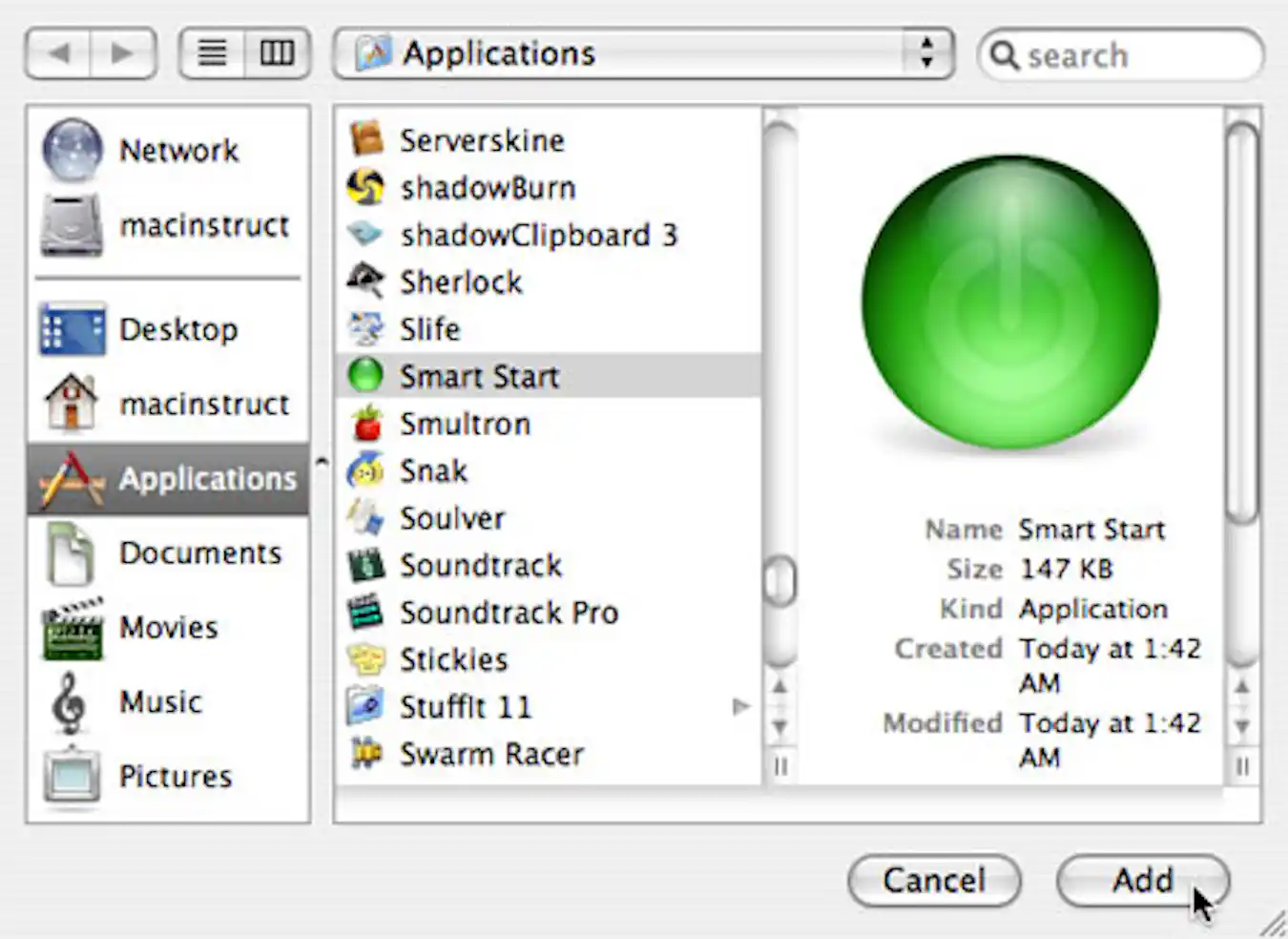The image size is (1288, 939).
Task: Click the Cancel button
Action: [933, 880]
